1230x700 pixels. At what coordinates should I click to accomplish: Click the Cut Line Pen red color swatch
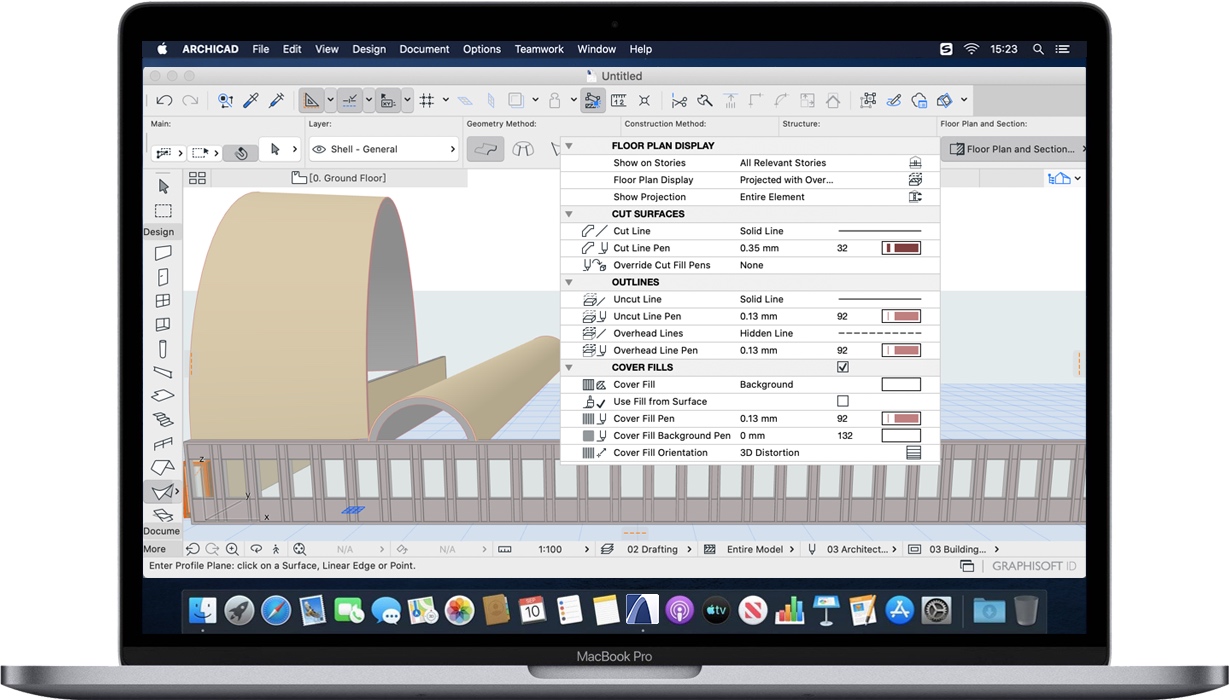(899, 248)
